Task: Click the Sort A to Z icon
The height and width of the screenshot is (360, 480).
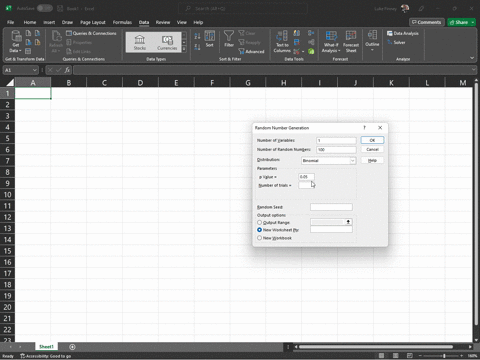Action: (197, 36)
